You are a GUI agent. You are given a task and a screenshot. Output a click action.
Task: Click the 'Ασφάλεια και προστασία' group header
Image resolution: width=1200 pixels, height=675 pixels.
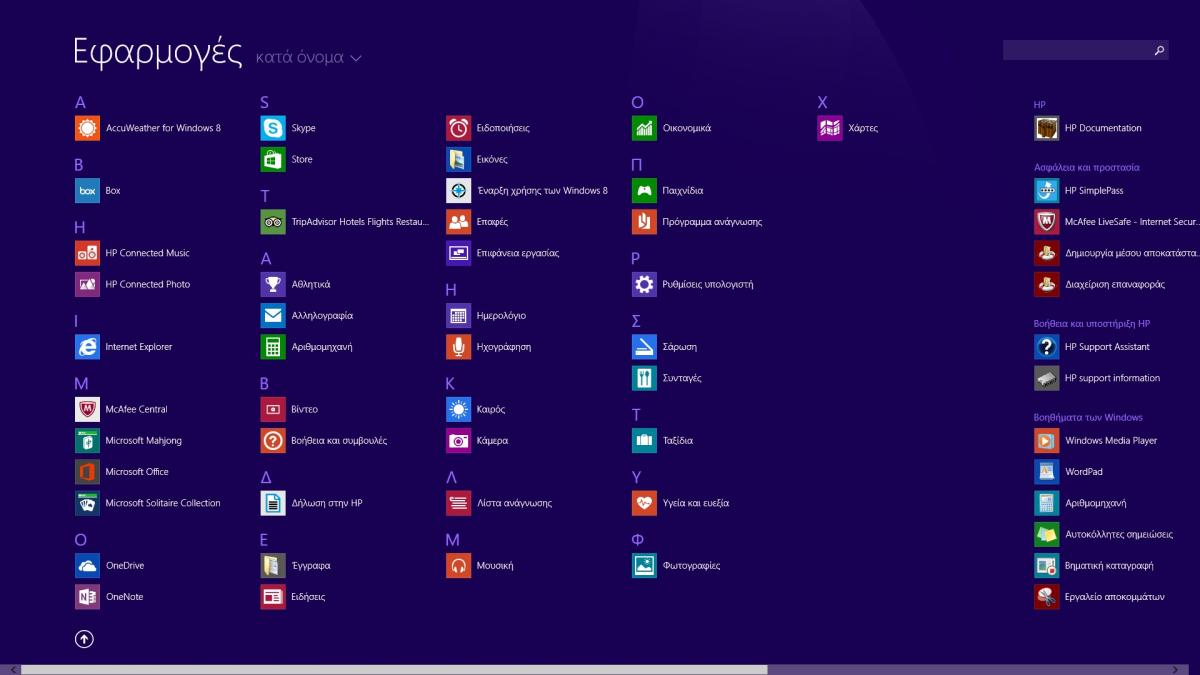pos(1086,168)
